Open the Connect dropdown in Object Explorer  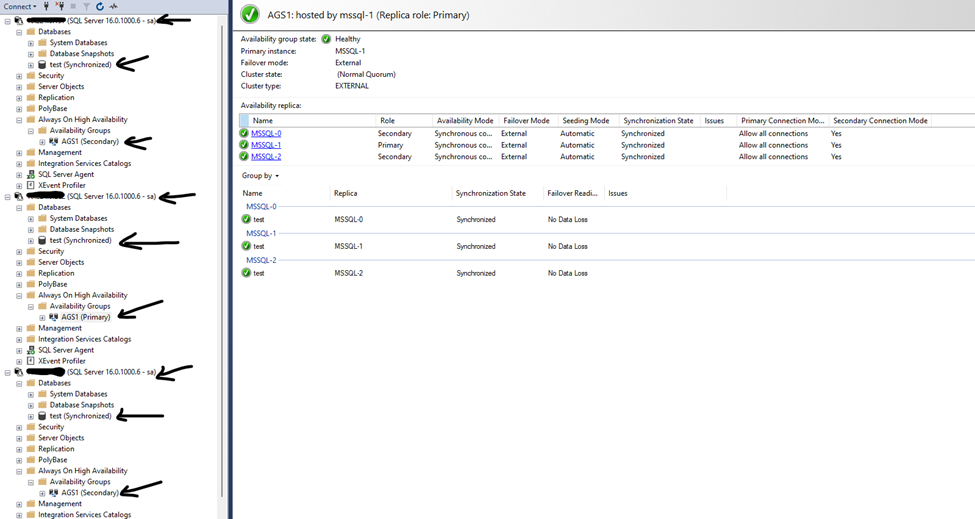[x=20, y=6]
